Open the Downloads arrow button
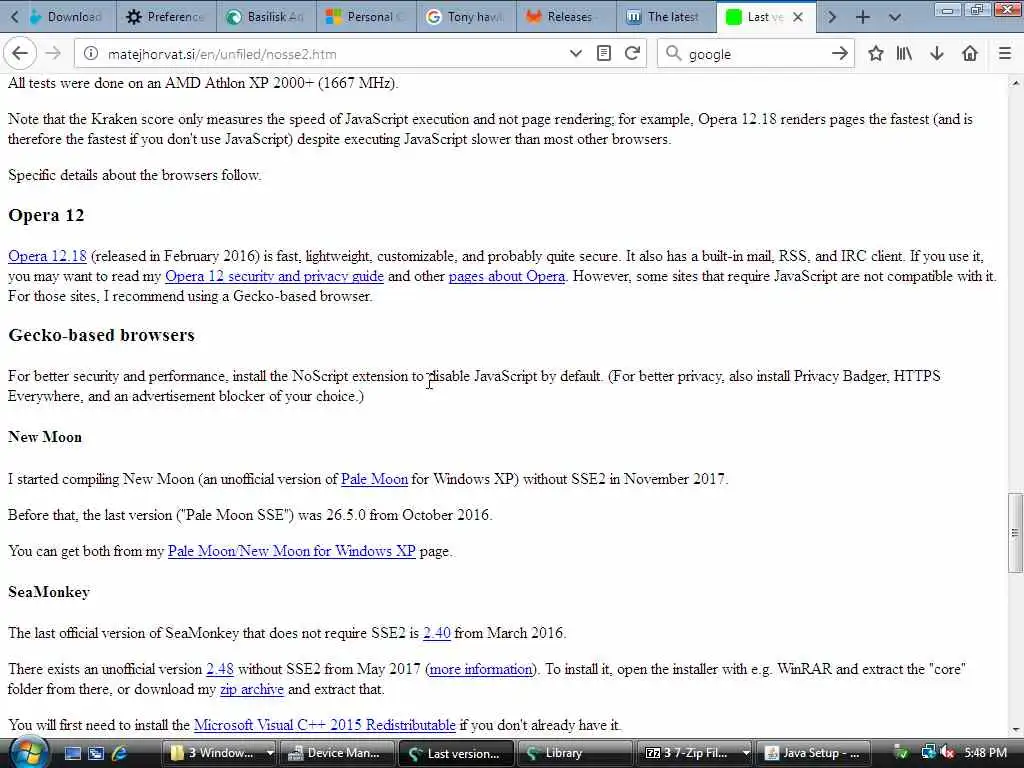Image resolution: width=1024 pixels, height=768 pixels. click(x=937, y=54)
